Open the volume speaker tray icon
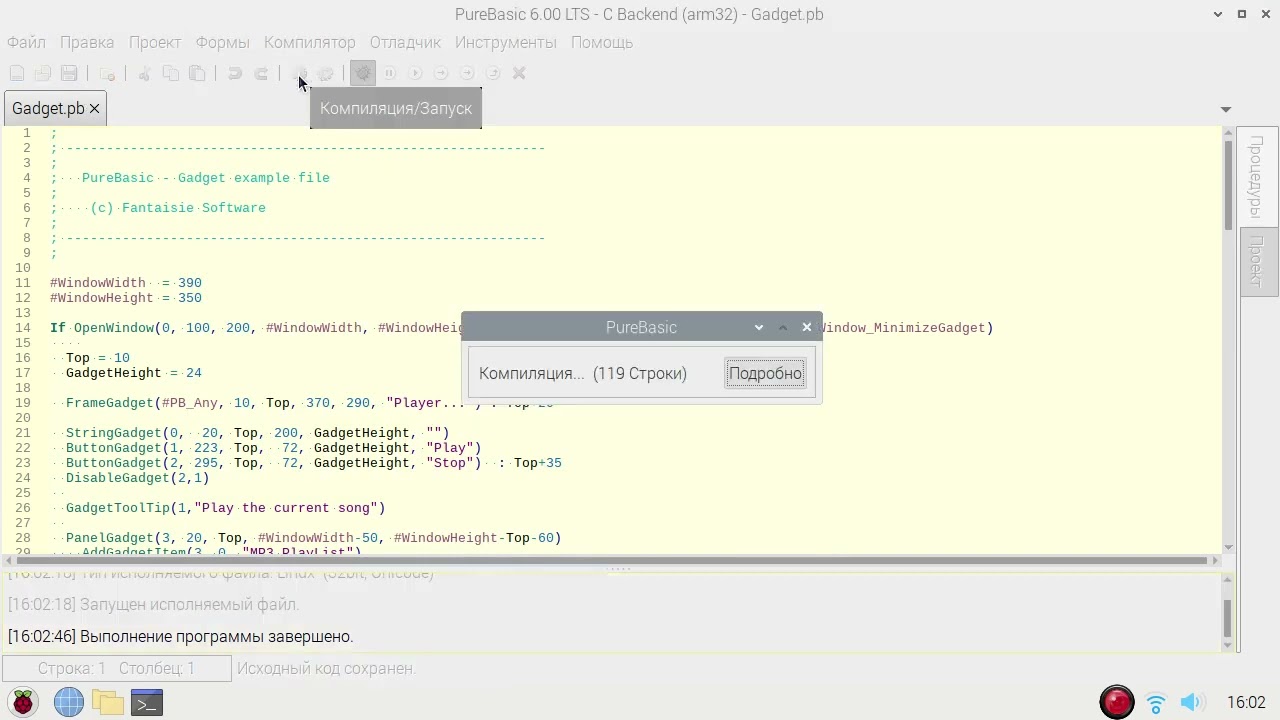1280x720 pixels. [1190, 703]
